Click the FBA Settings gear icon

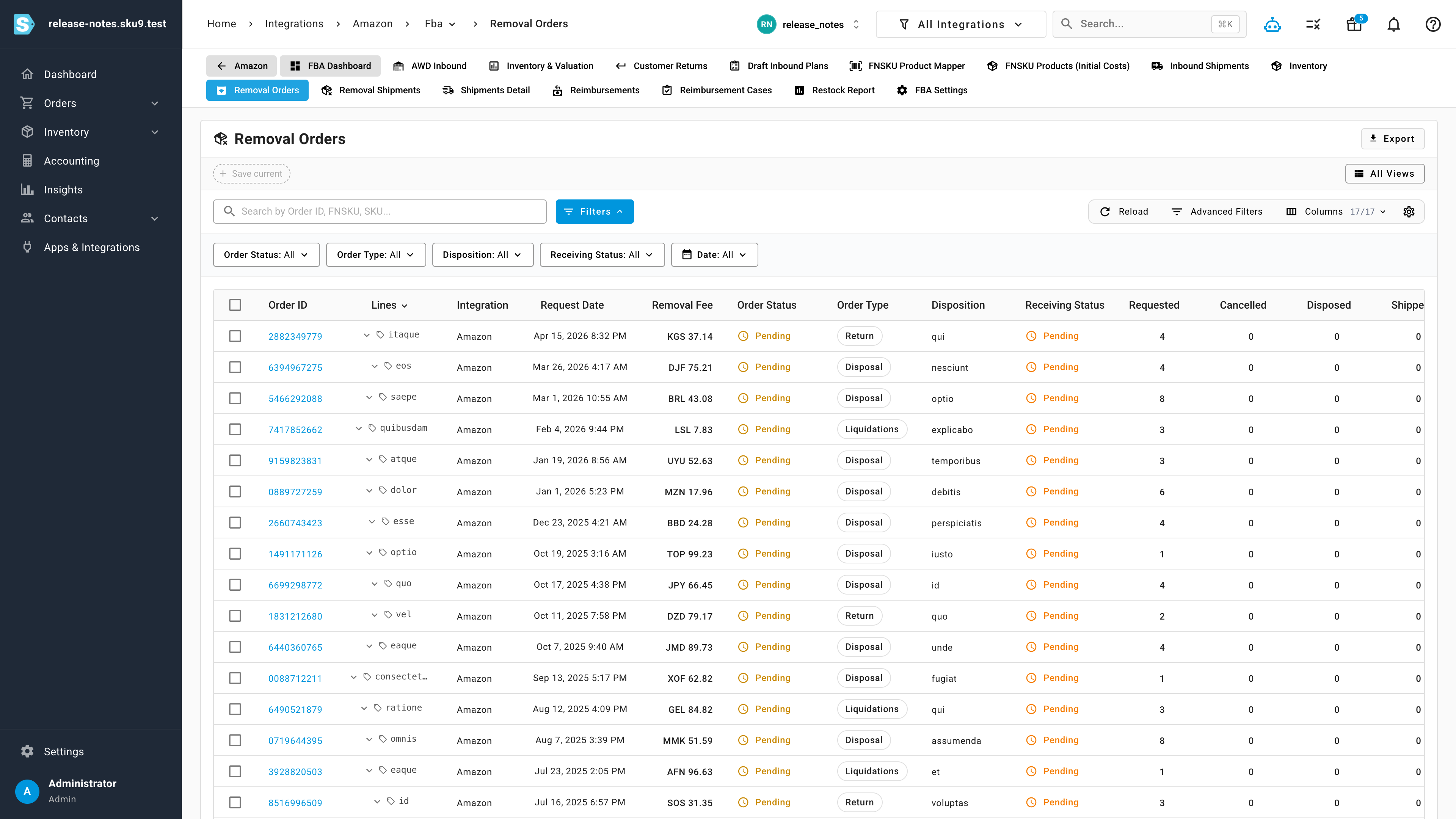point(902,91)
